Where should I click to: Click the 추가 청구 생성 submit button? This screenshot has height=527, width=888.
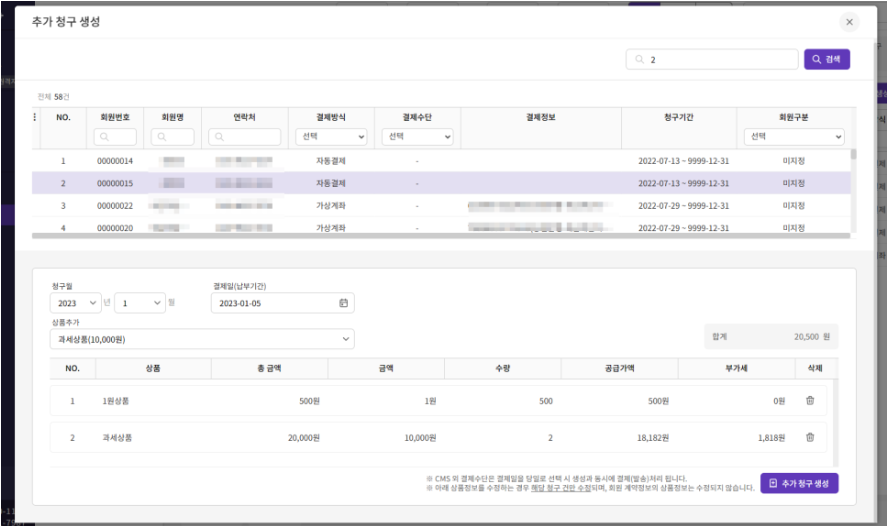(x=799, y=483)
